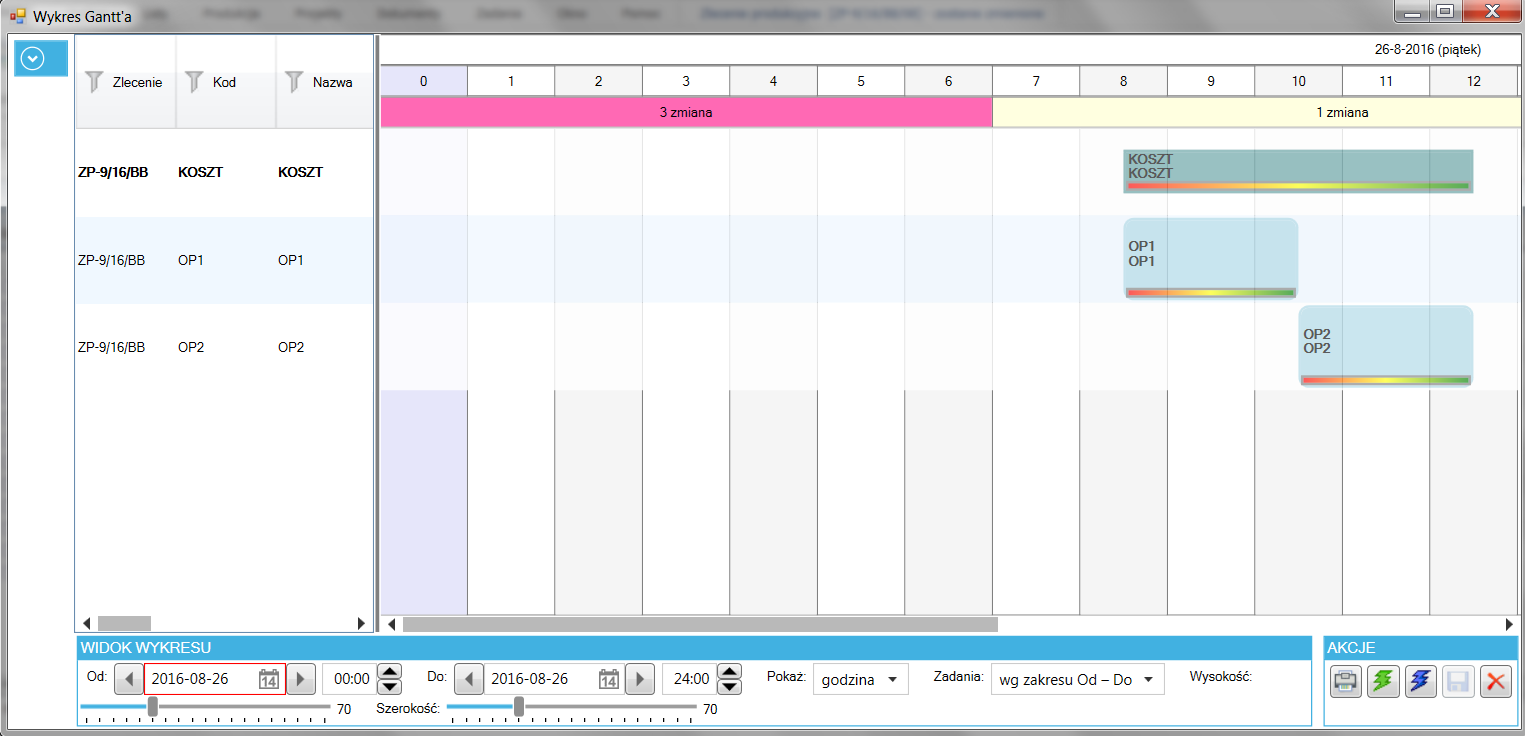Click the WIDOK WYKRESU panel header
The image size is (1525, 736).
tap(694, 647)
